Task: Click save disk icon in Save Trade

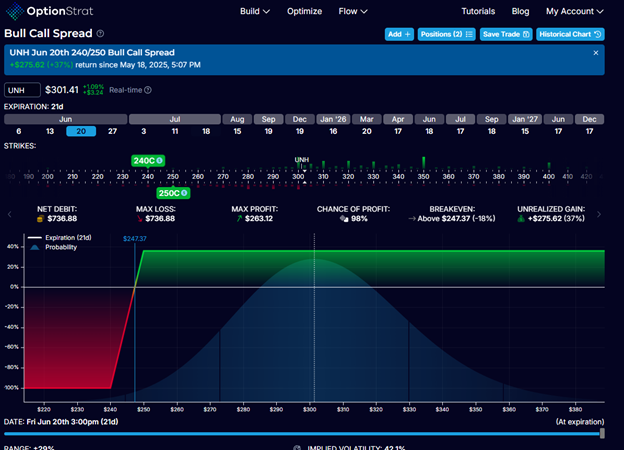Action: (x=526, y=34)
